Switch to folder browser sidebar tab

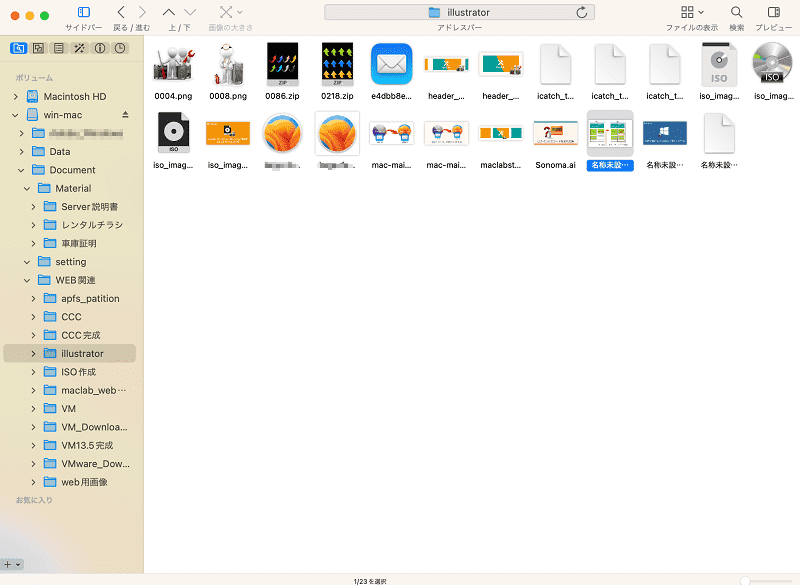(18, 48)
